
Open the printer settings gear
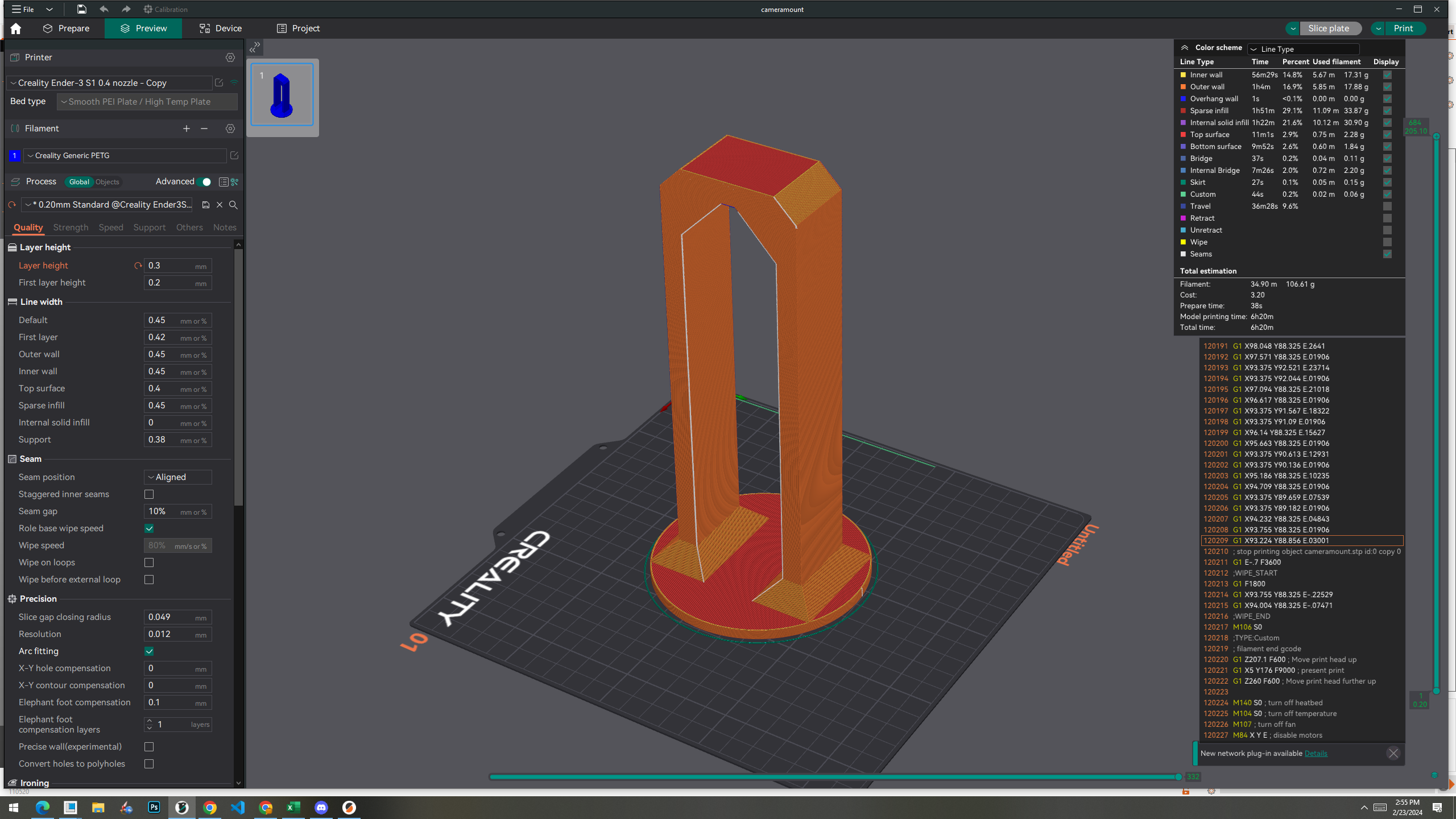(x=230, y=57)
